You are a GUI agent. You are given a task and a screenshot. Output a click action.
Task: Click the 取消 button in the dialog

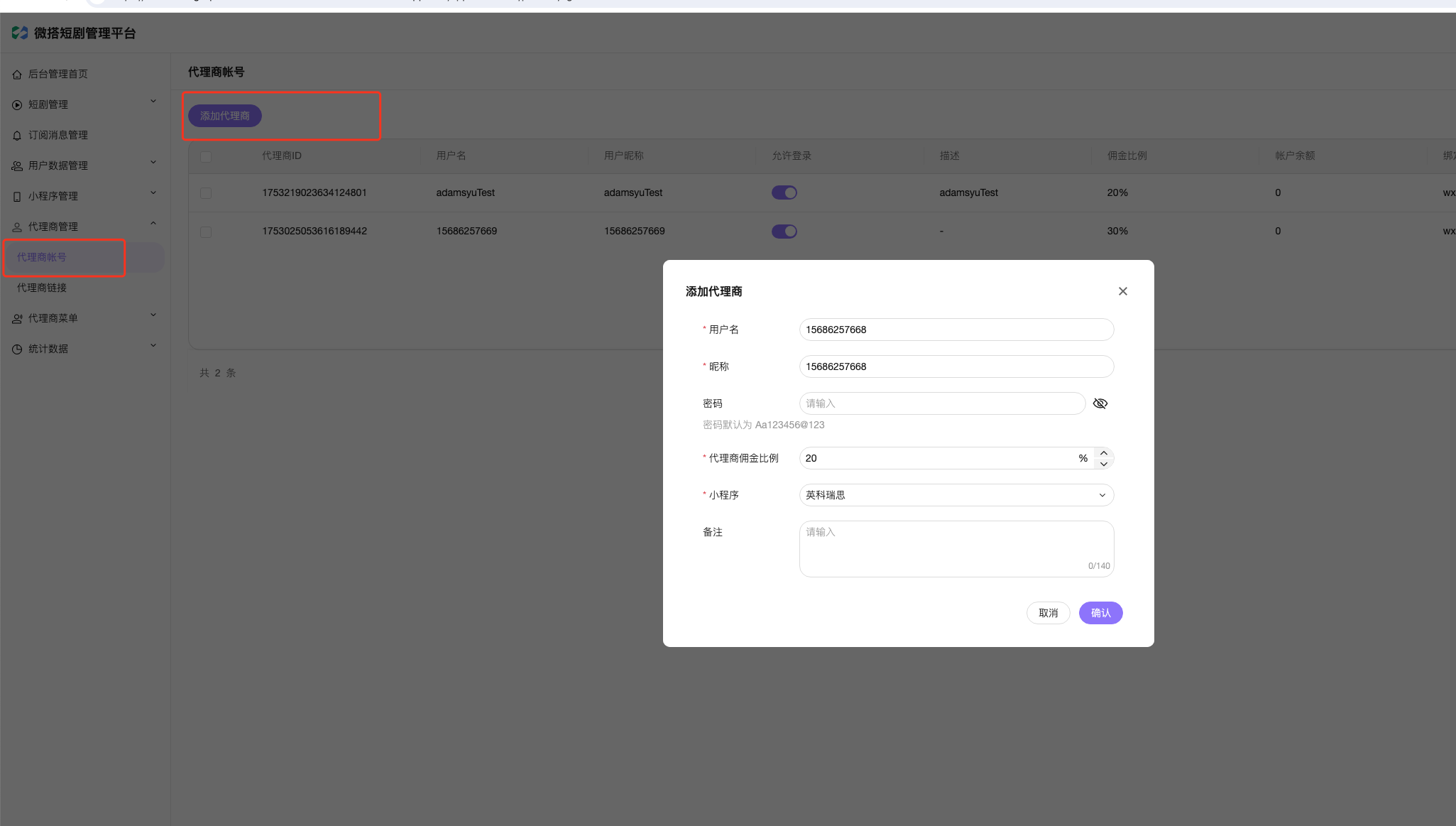(1048, 613)
